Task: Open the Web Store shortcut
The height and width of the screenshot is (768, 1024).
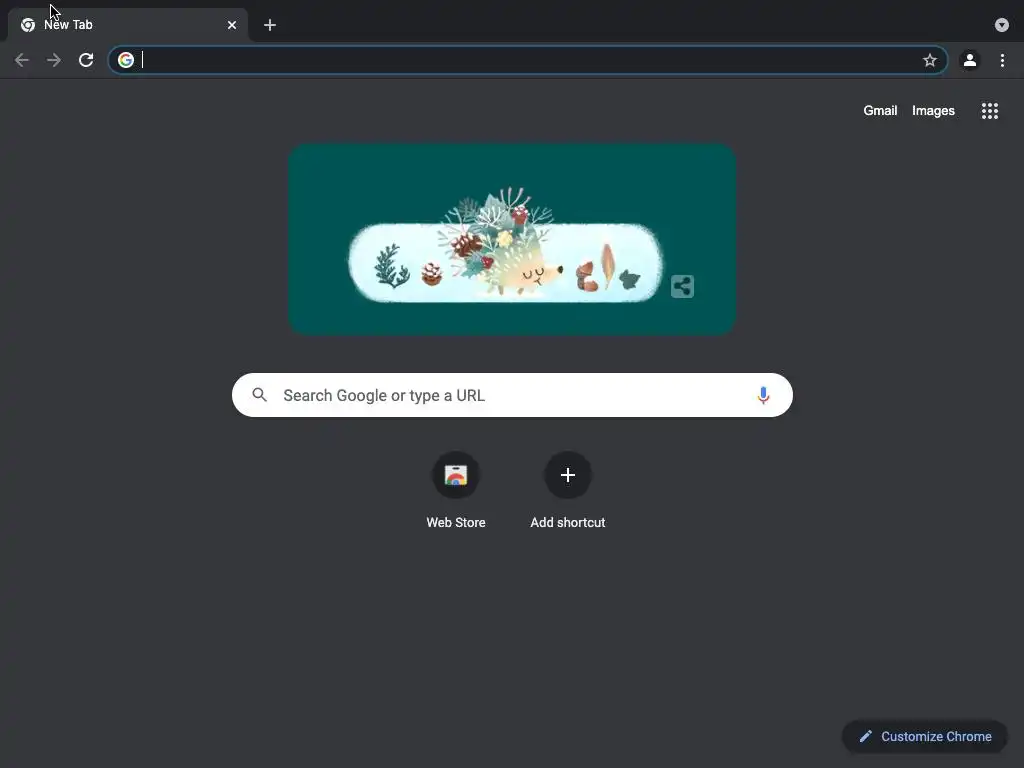Action: [x=456, y=490]
